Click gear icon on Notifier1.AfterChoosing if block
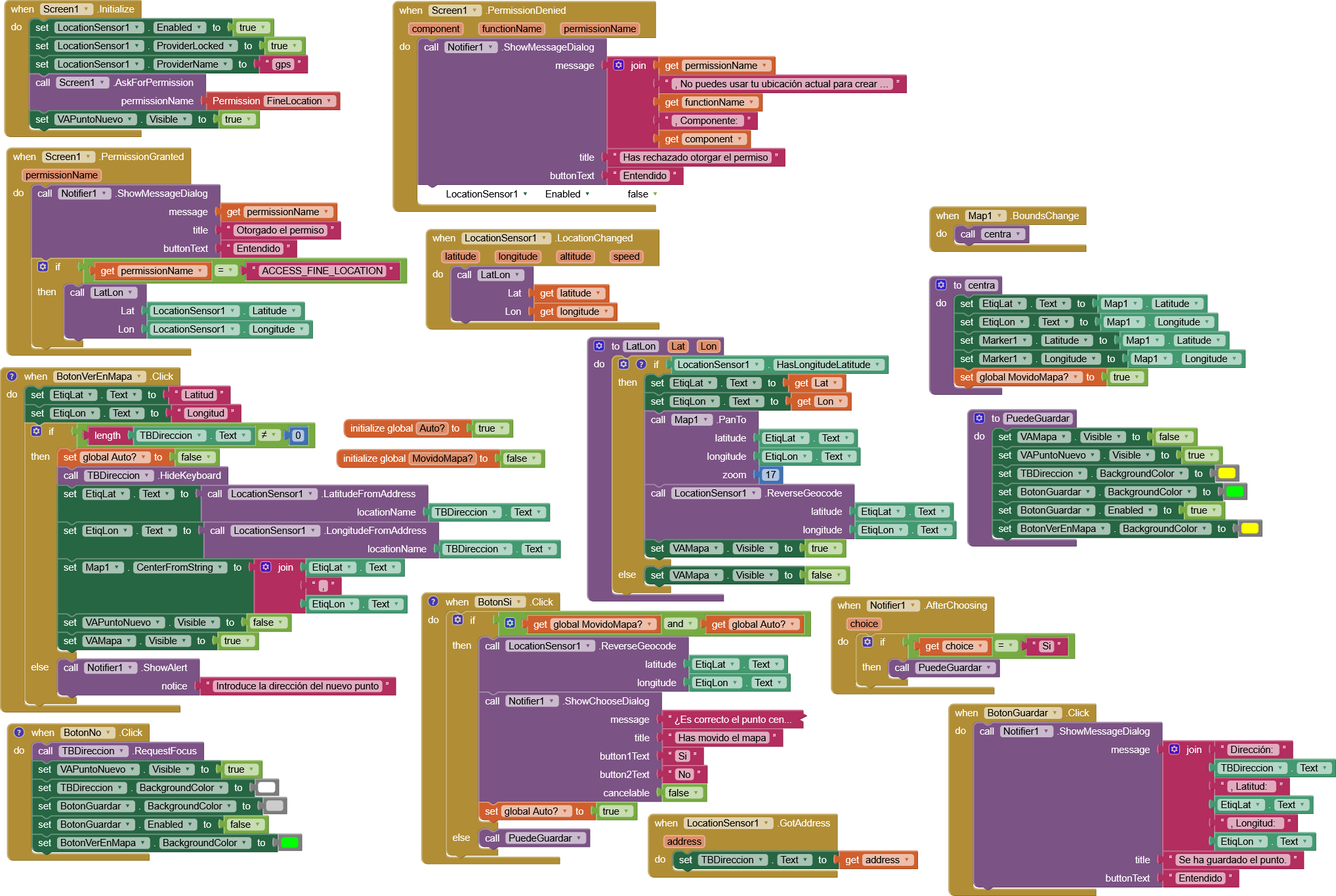Screen dimensions: 1336x896 point(867,642)
